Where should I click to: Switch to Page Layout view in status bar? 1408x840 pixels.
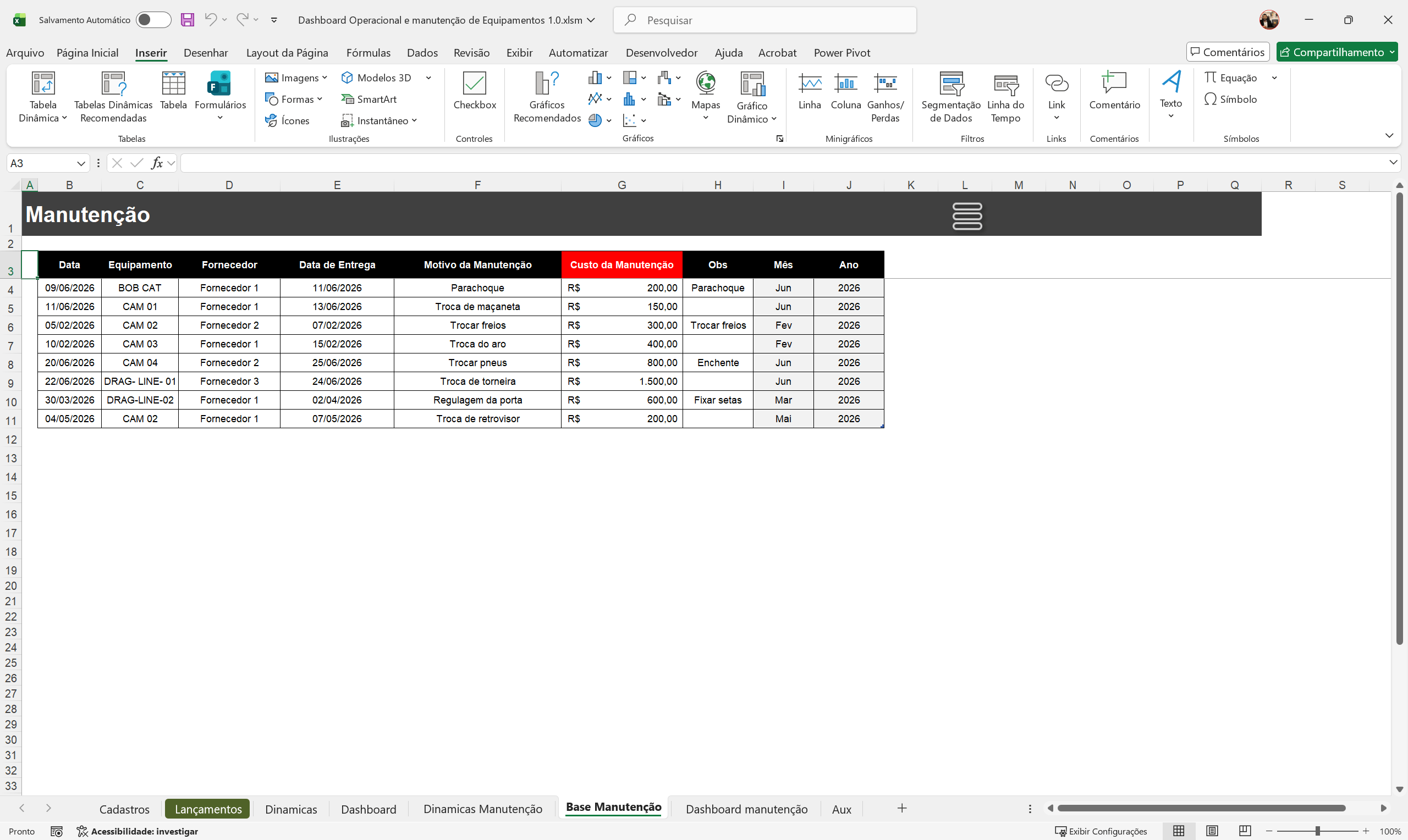click(x=1212, y=830)
